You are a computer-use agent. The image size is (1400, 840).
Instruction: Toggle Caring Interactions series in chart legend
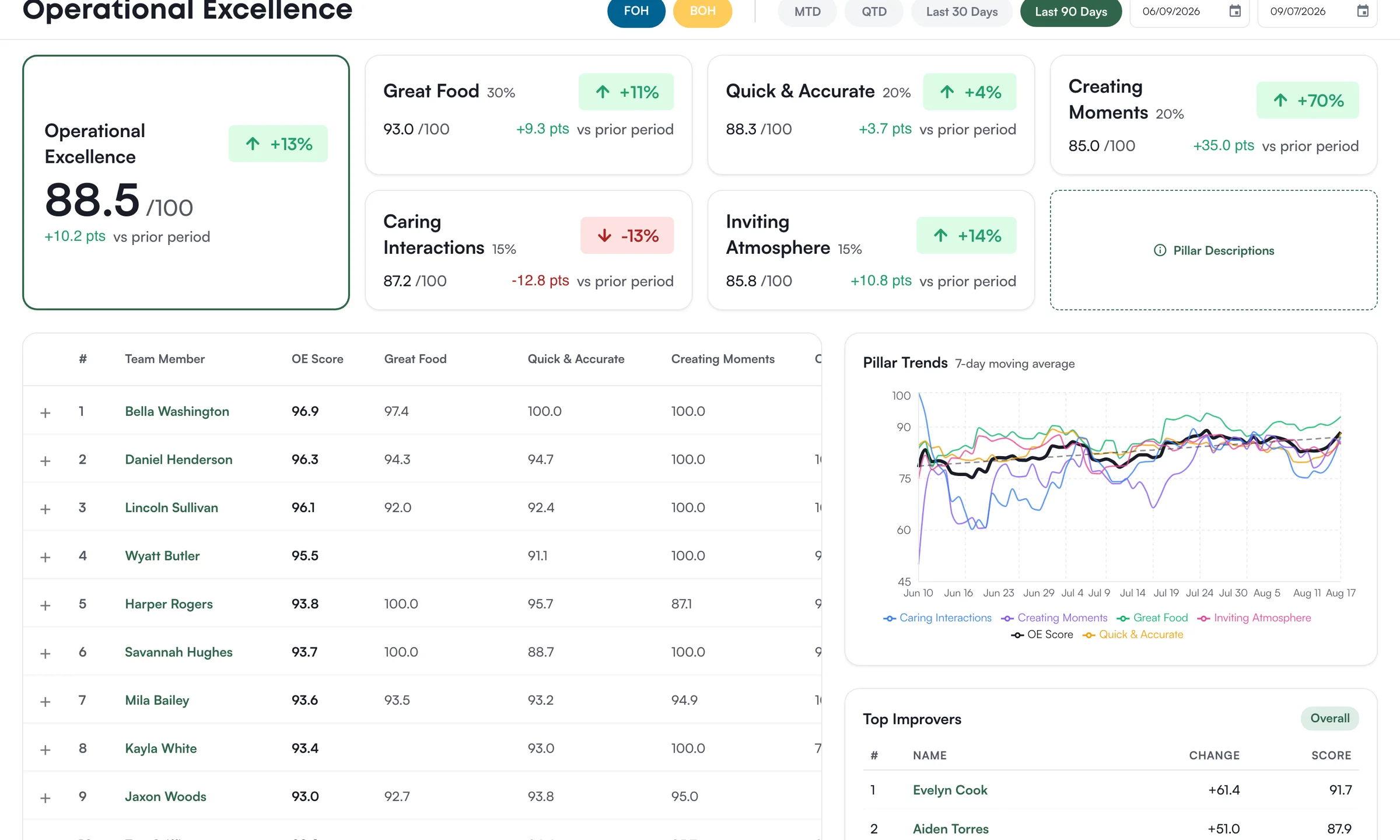coord(937,618)
